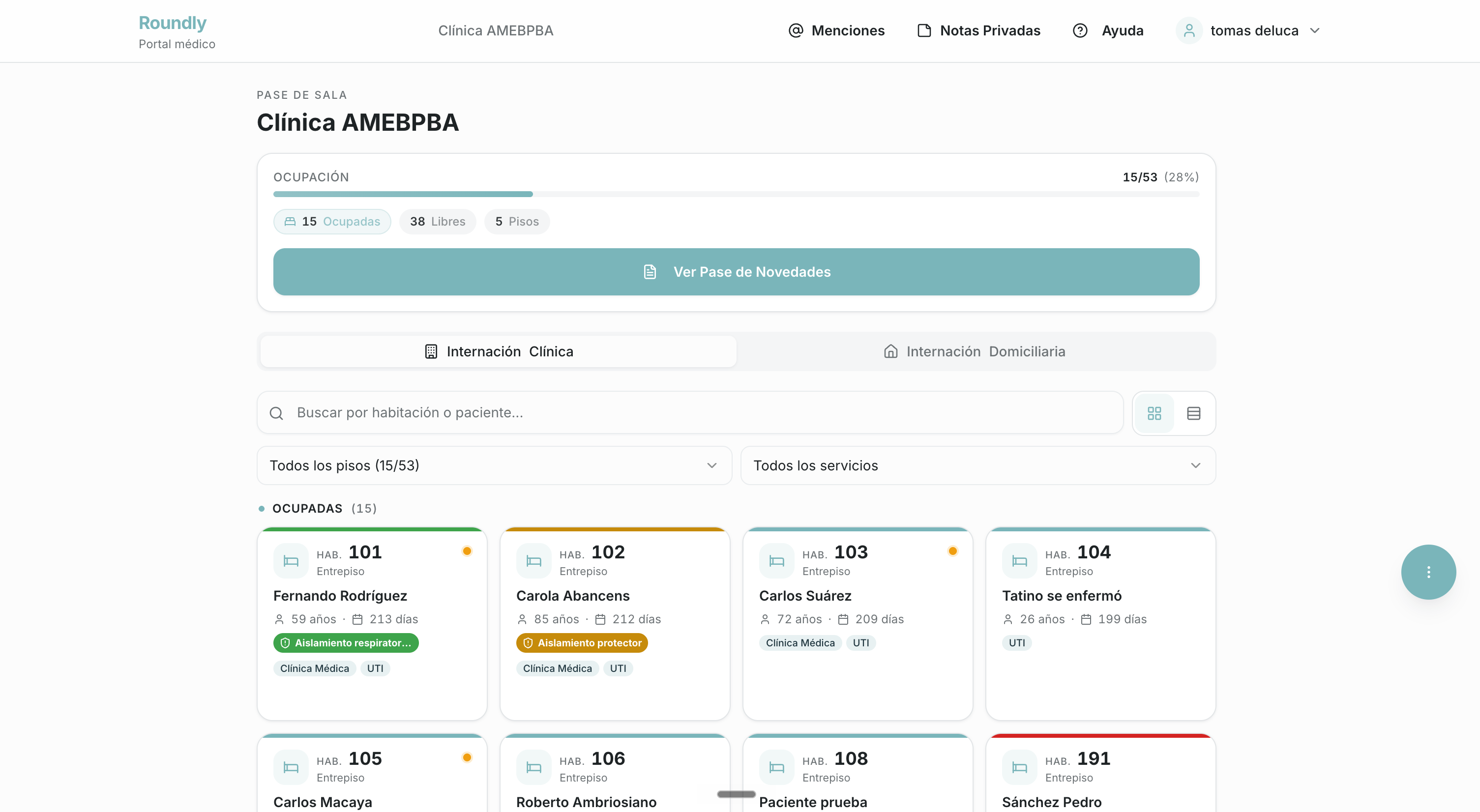Click the calendar icon beside 209 días
This screenshot has width=1480, height=812.
[x=843, y=619]
